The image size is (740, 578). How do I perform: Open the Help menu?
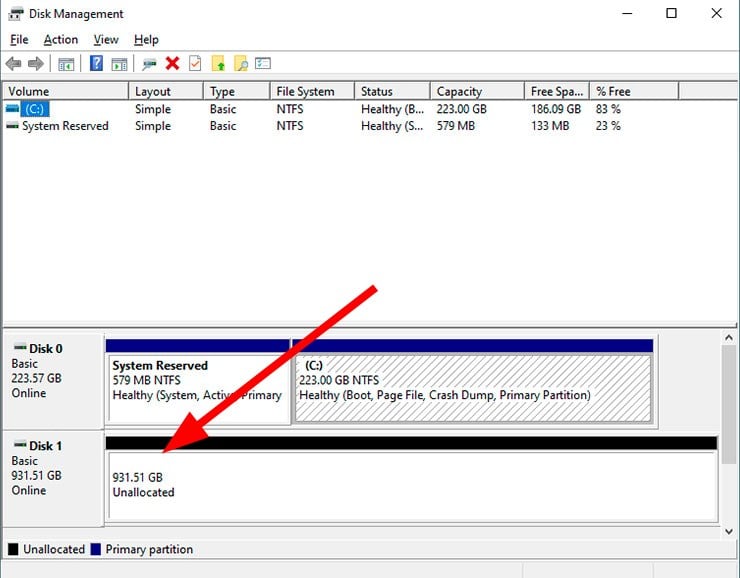(x=146, y=40)
